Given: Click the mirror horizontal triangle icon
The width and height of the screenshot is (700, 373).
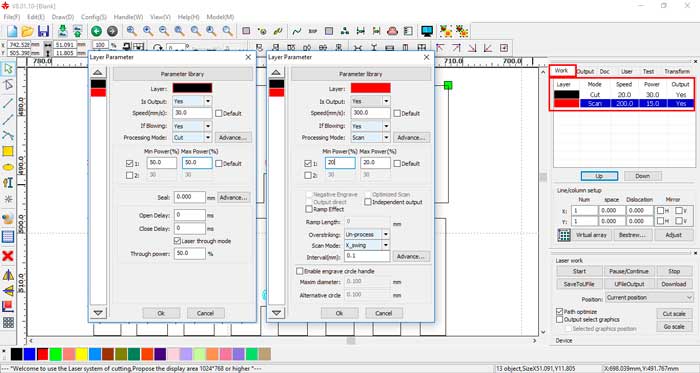Looking at the screenshot, I should [8, 275].
